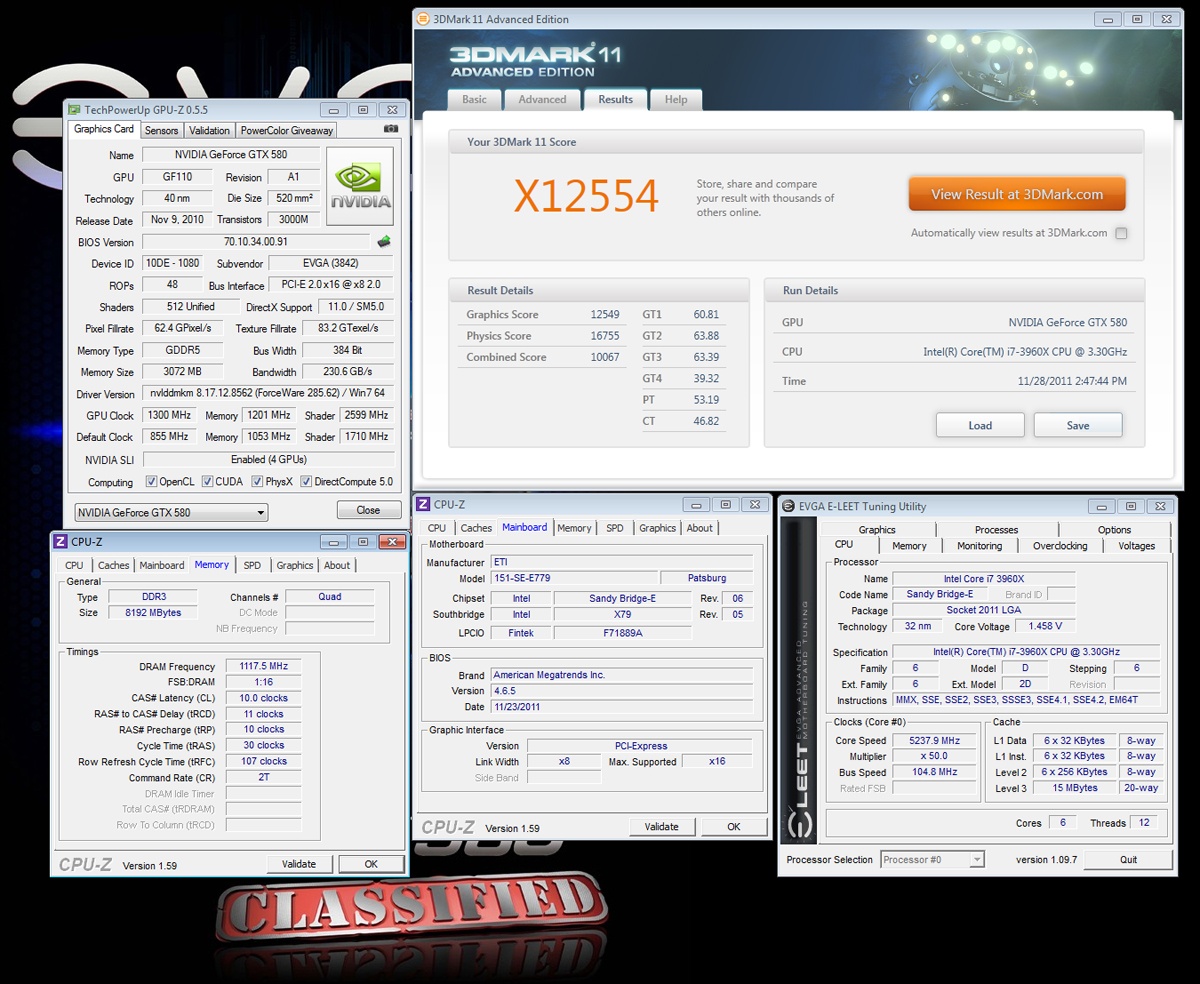The width and height of the screenshot is (1200, 984).
Task: Open the Monitoring tab in E-LEET
Action: (x=979, y=546)
